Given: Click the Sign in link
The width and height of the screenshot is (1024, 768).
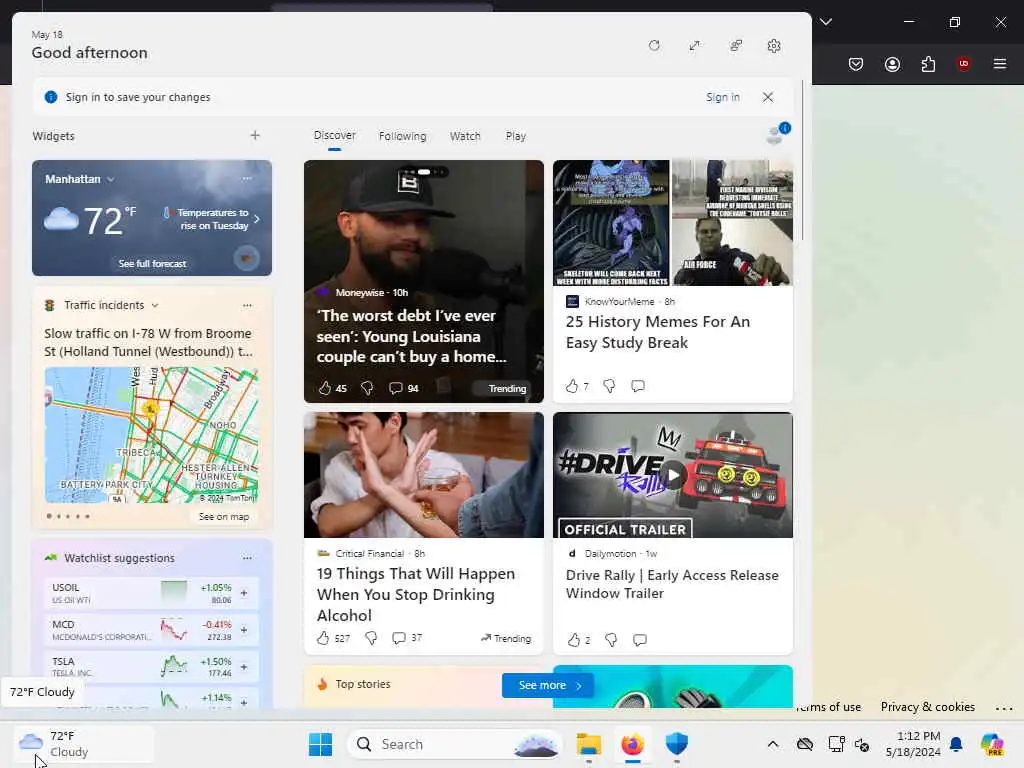Looking at the screenshot, I should (x=723, y=97).
